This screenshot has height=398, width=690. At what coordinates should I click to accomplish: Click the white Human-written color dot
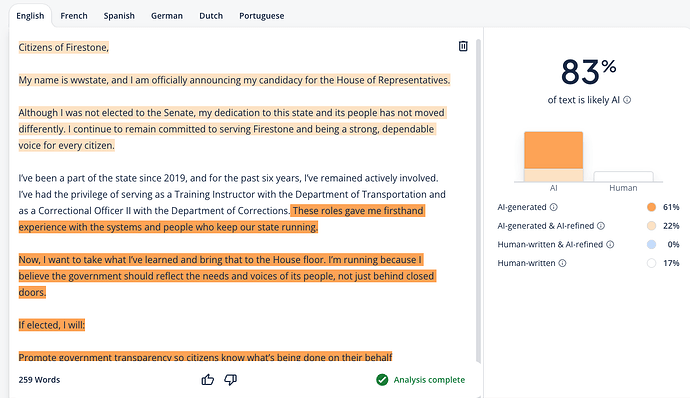pyautogui.click(x=651, y=263)
